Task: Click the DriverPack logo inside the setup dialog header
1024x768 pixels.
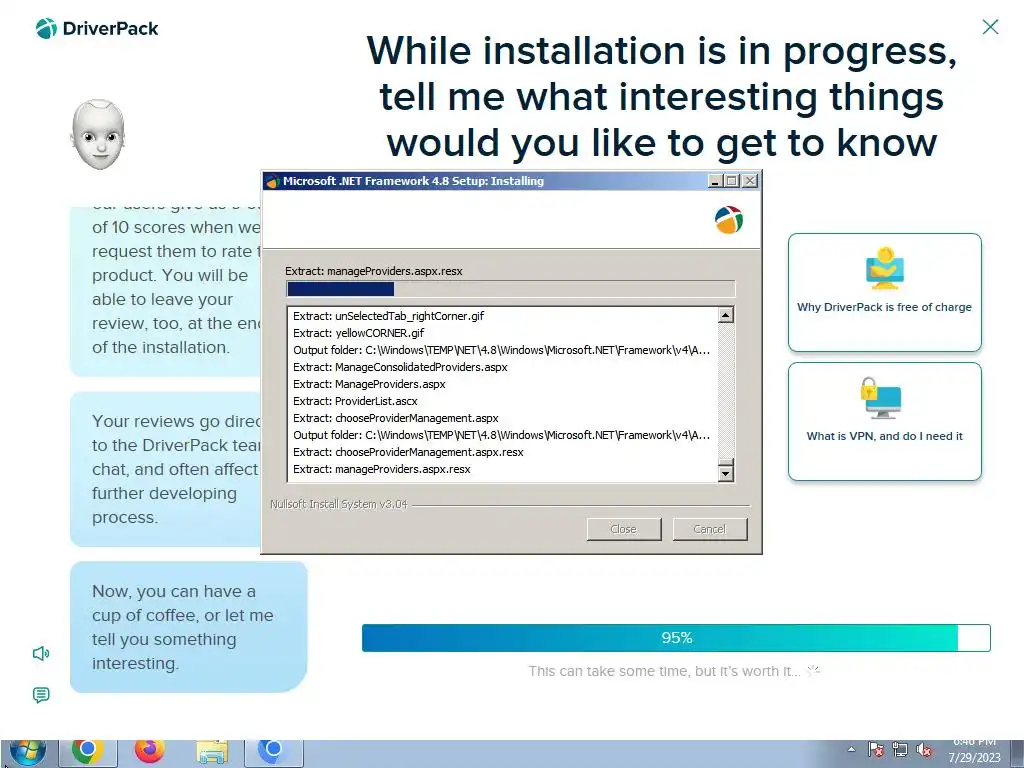Action: [x=729, y=219]
